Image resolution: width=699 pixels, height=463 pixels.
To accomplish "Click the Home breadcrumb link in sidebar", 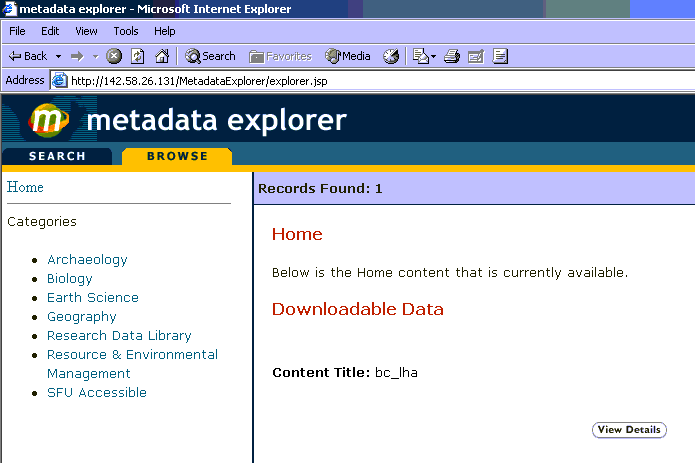I will click(25, 187).
